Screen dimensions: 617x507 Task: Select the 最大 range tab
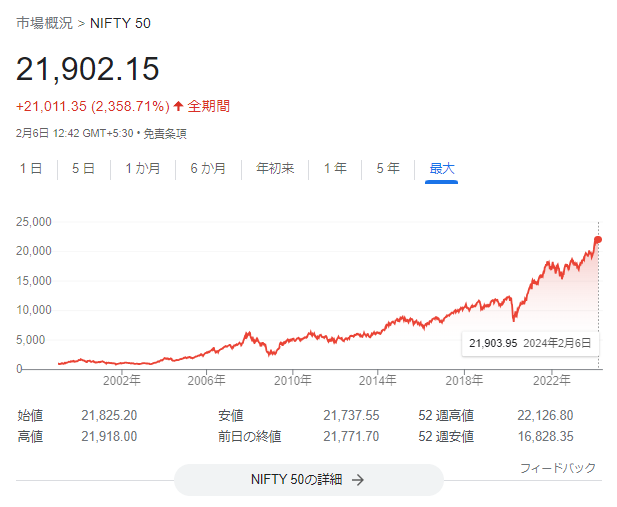click(442, 168)
